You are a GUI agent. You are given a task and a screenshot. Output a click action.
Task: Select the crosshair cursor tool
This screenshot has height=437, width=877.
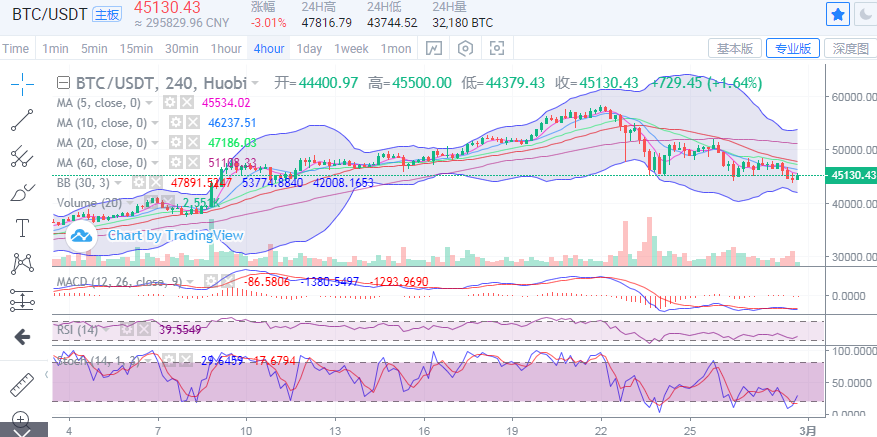pyautogui.click(x=22, y=84)
